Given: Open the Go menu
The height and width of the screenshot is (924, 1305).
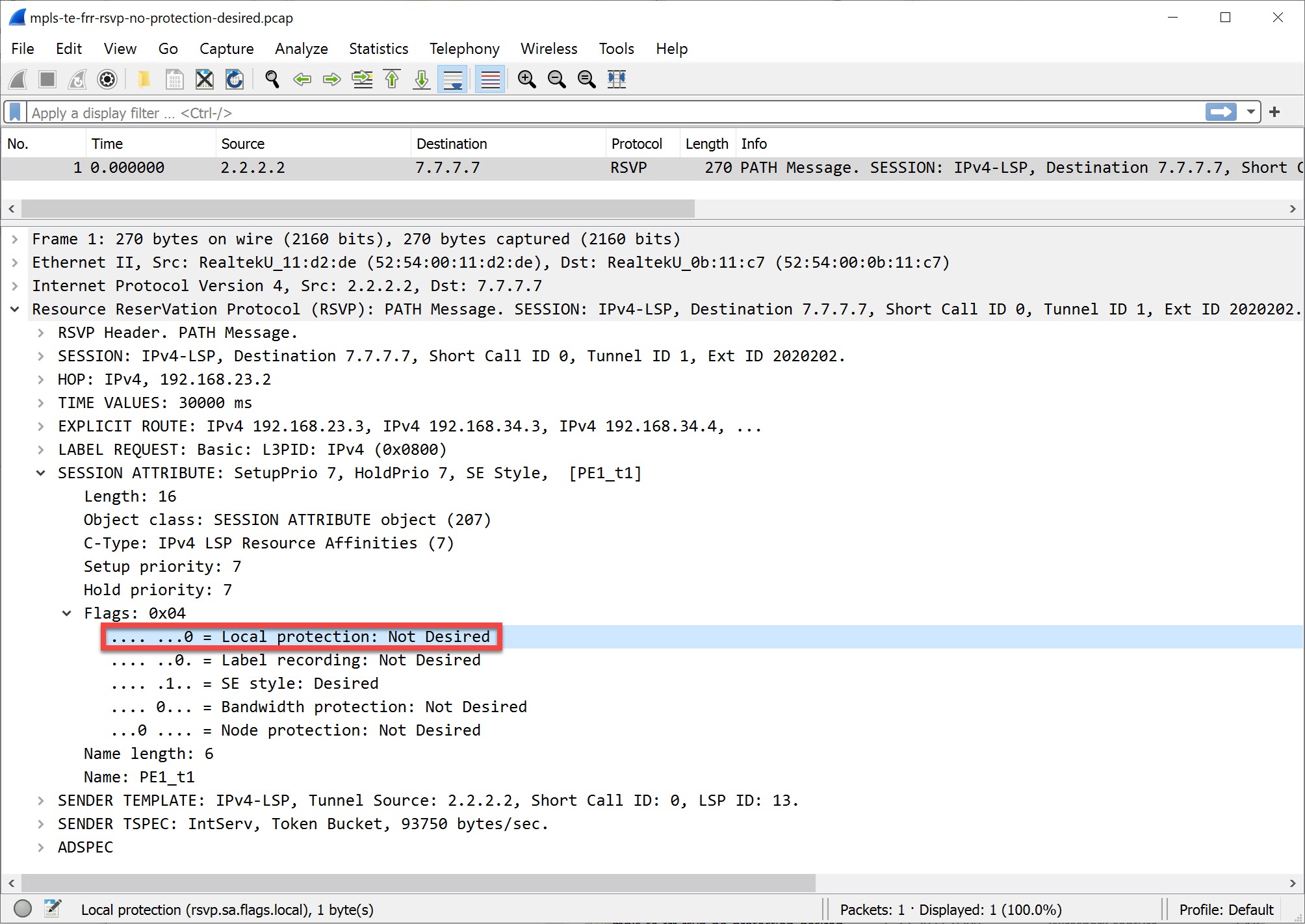Looking at the screenshot, I should (168, 49).
